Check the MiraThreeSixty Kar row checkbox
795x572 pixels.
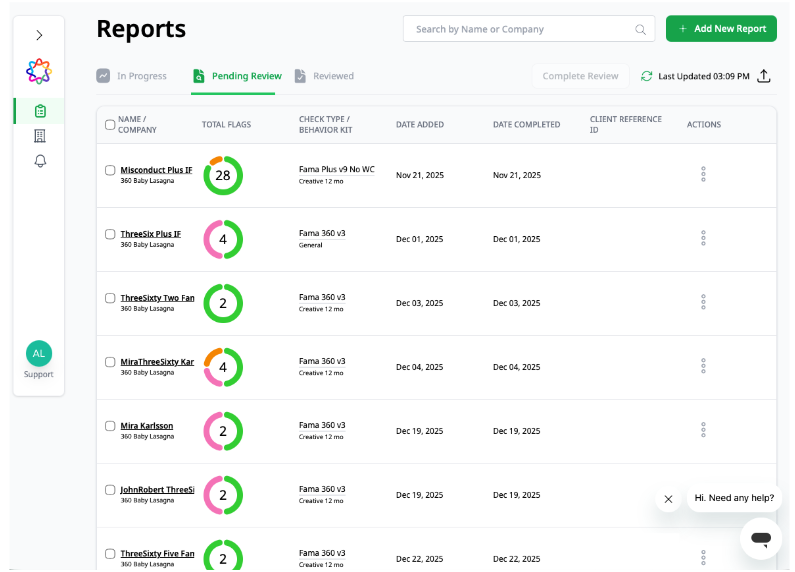[x=110, y=362]
